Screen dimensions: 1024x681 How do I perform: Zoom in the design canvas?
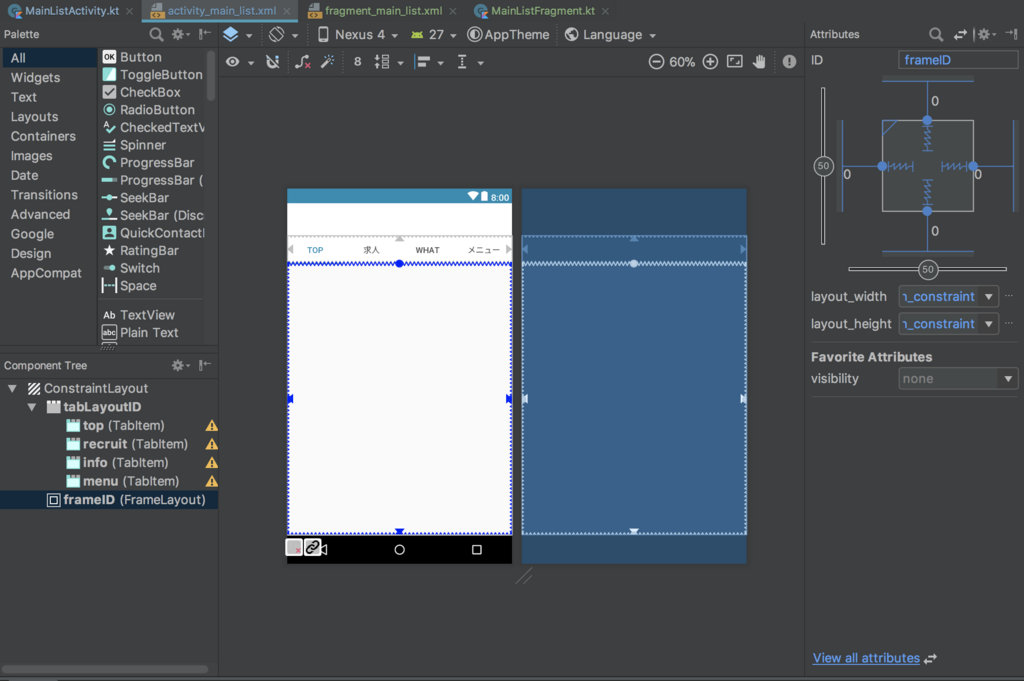point(710,62)
